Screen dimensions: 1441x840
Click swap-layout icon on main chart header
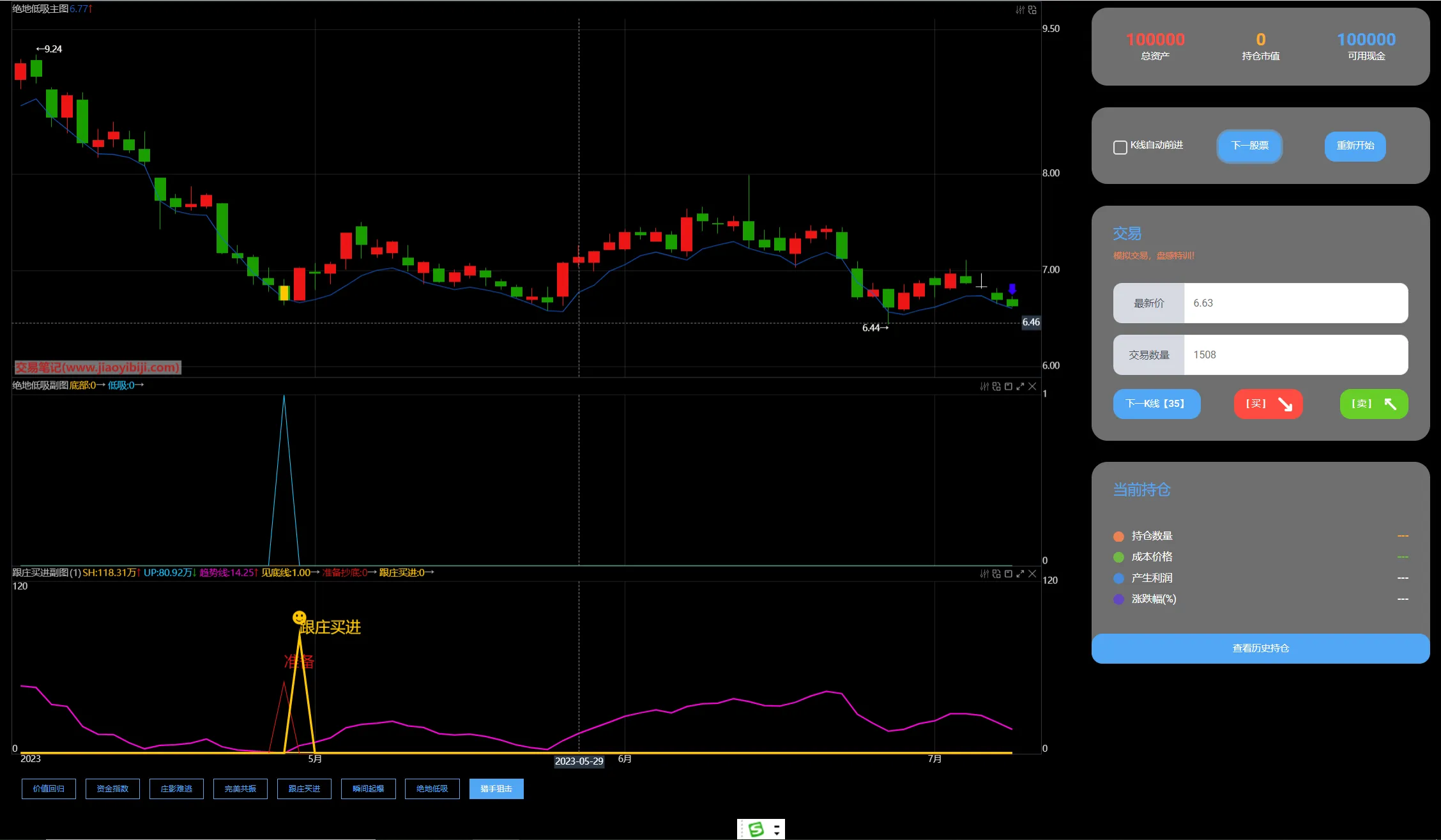pos(1032,10)
